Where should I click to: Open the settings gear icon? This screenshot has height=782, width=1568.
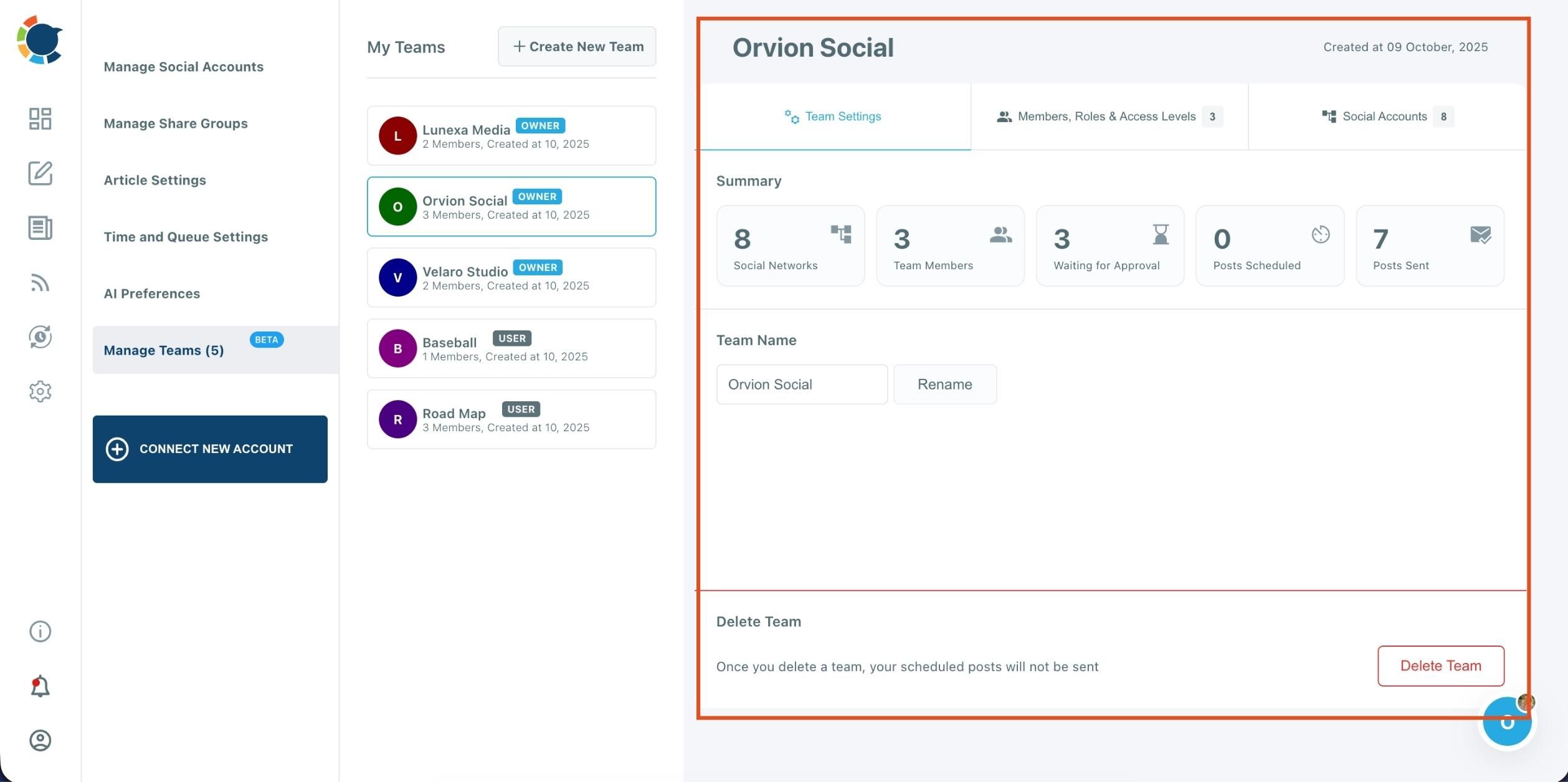[x=40, y=391]
